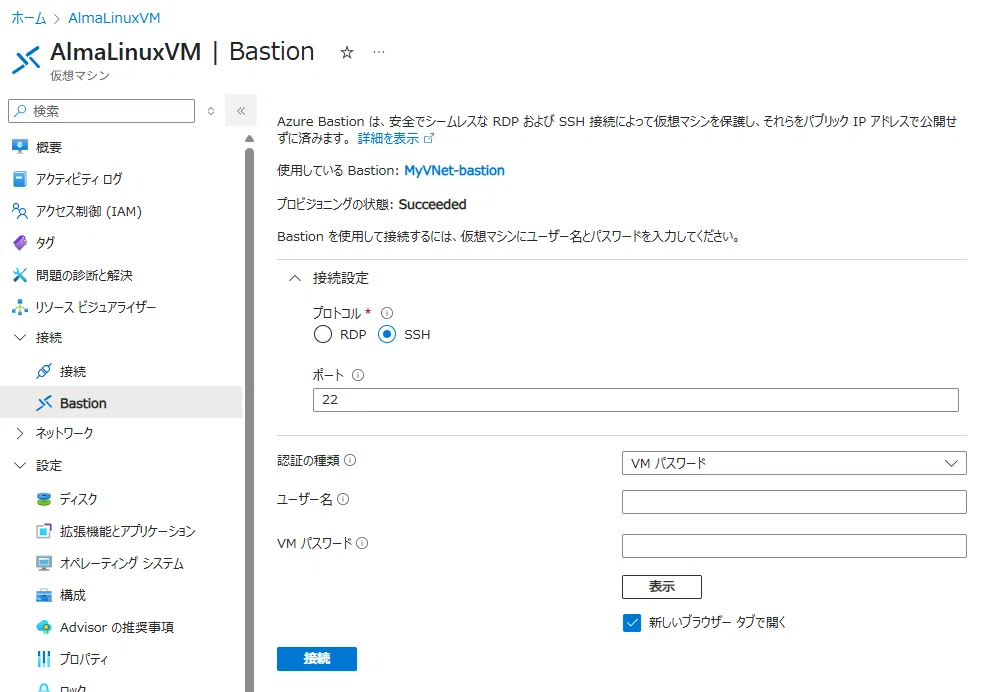Click the オペレーティング システム icon
1004x692 pixels.
[44, 563]
